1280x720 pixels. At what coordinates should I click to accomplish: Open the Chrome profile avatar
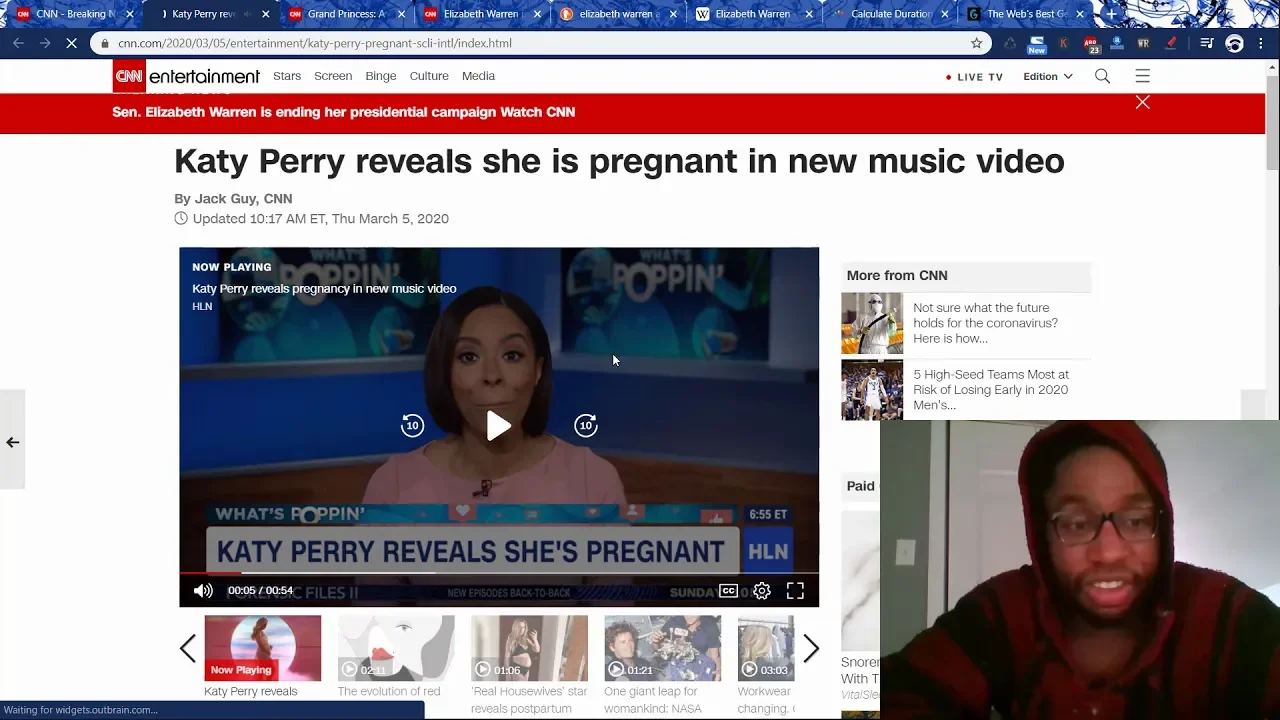(1234, 43)
